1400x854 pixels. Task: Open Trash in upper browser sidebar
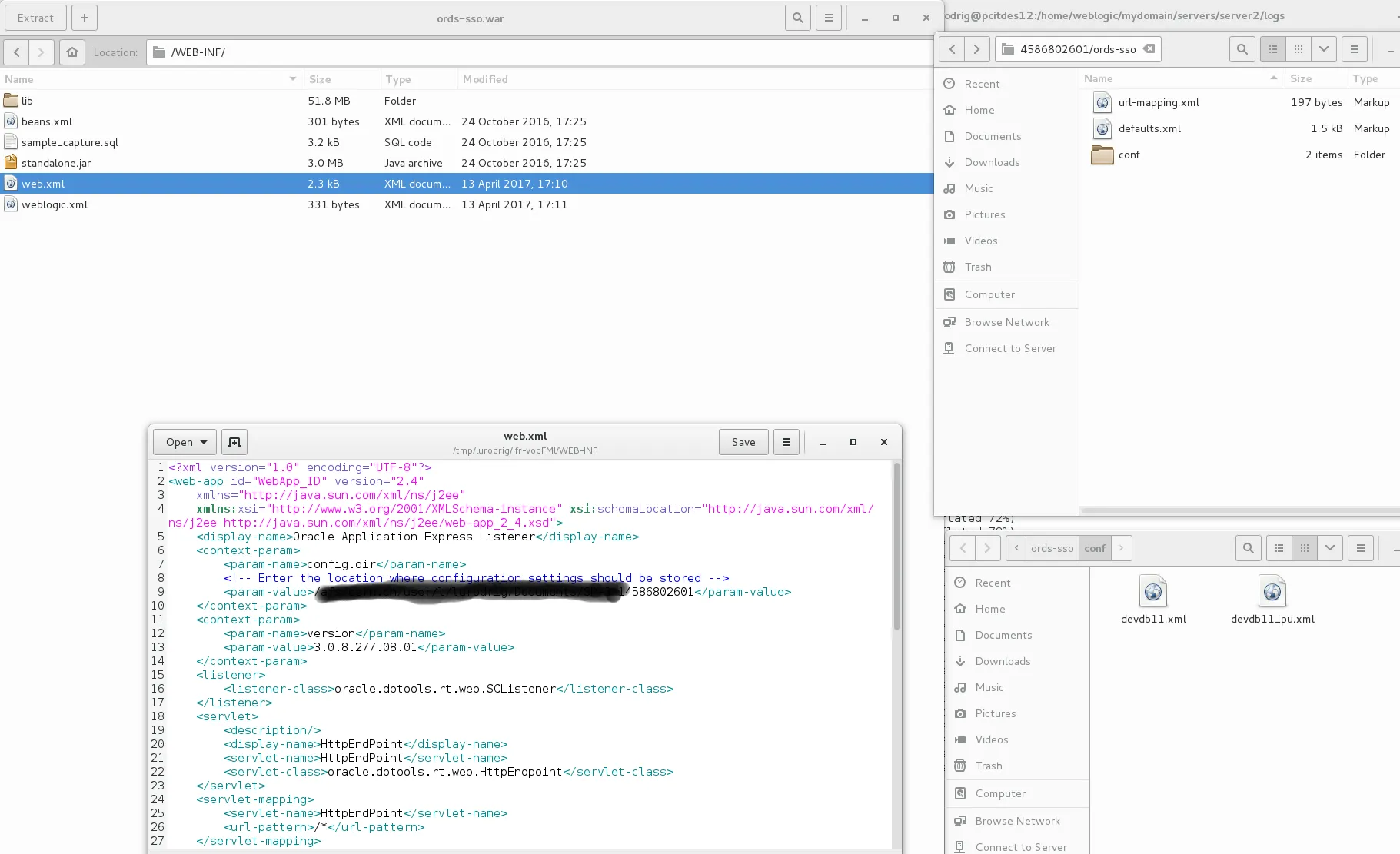[x=1007, y=267]
